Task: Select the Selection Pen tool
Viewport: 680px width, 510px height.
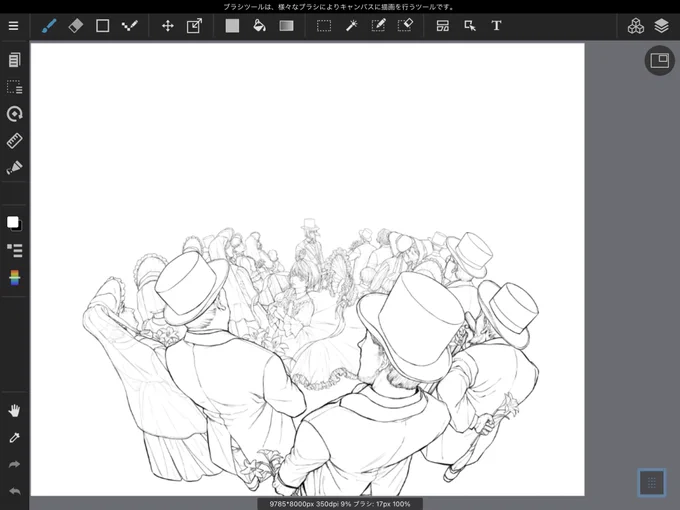Action: point(379,26)
